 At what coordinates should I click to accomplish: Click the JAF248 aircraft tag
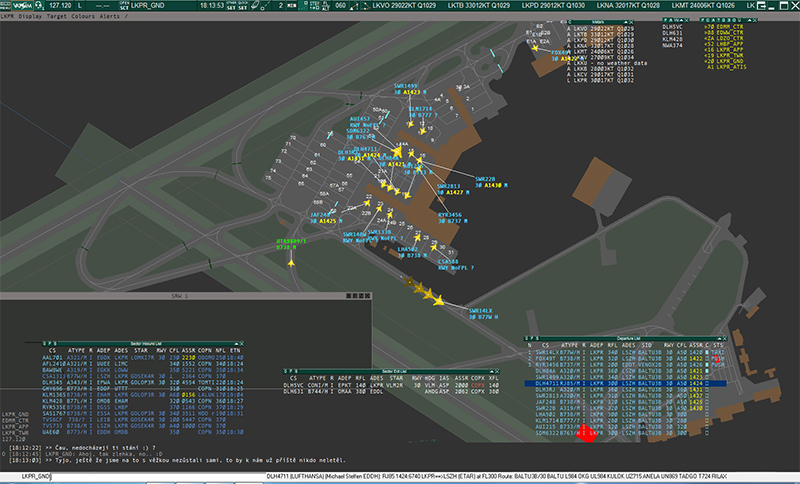(x=326, y=218)
